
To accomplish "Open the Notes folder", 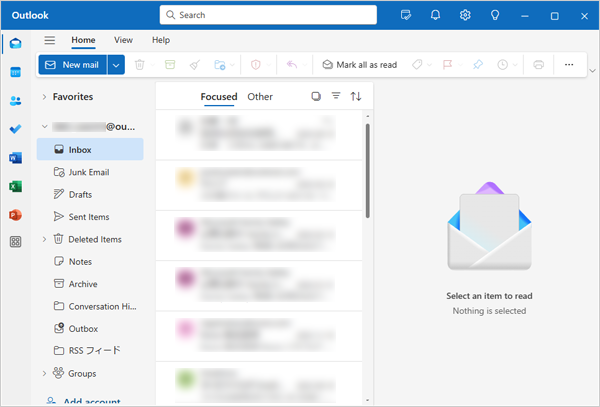I will pos(90,262).
